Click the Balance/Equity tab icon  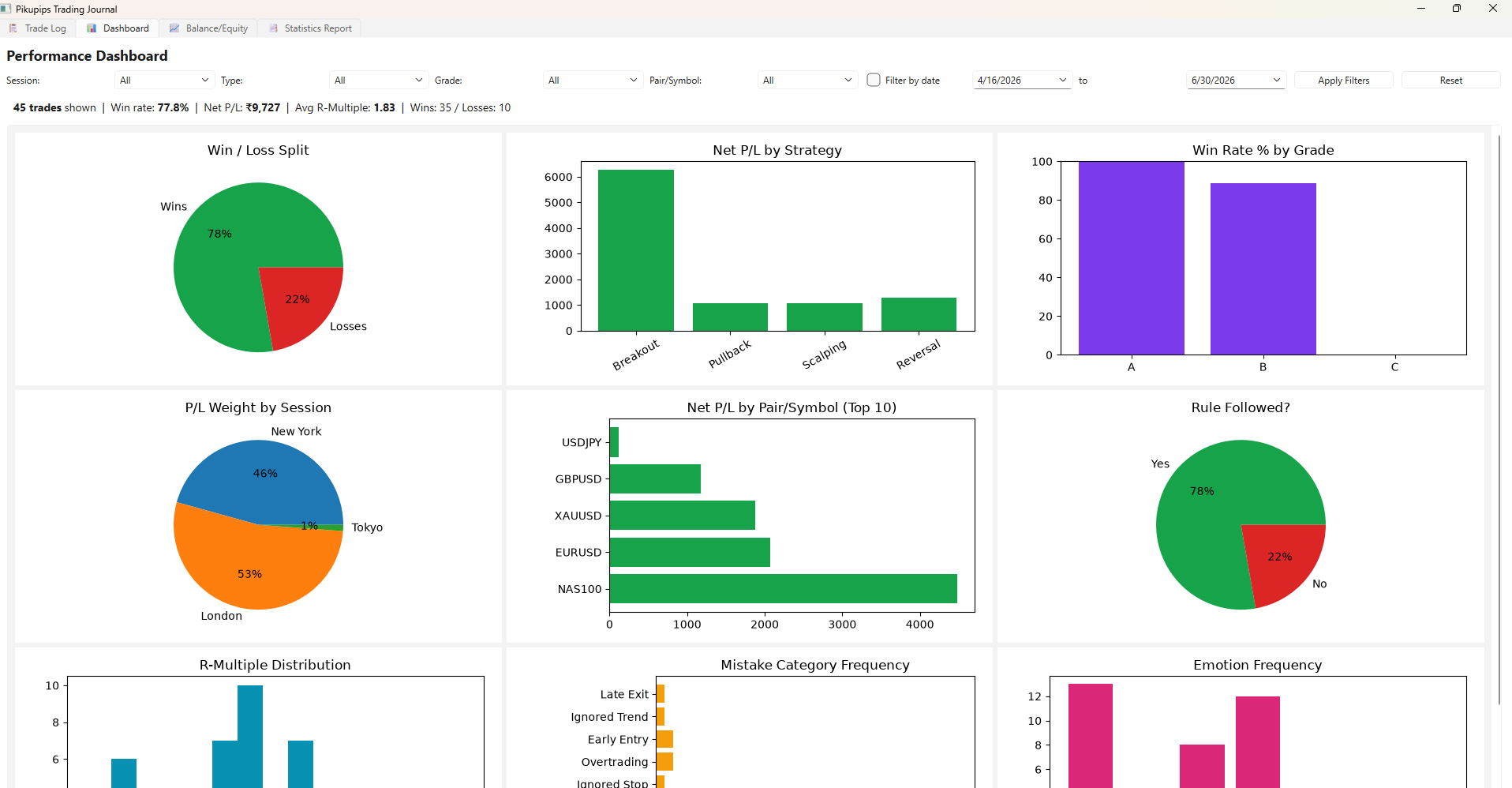tap(174, 28)
